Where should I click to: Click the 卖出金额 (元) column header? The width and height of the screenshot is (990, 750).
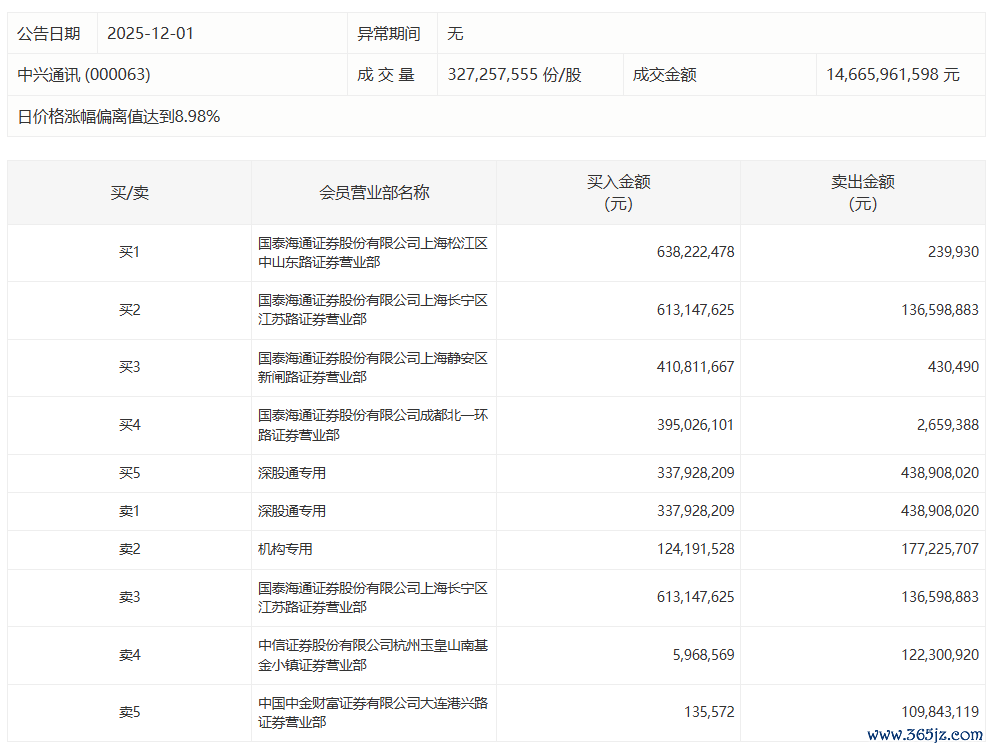click(863, 193)
